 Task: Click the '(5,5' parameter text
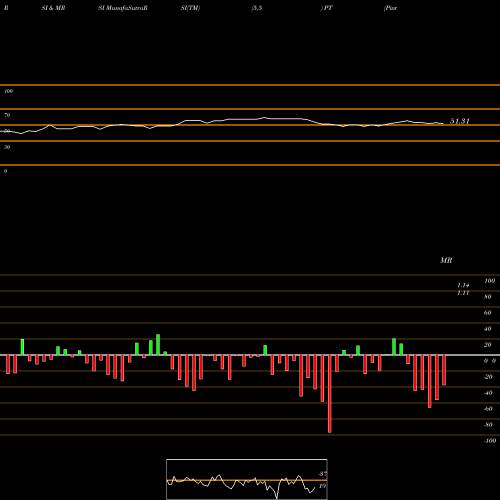257,8
